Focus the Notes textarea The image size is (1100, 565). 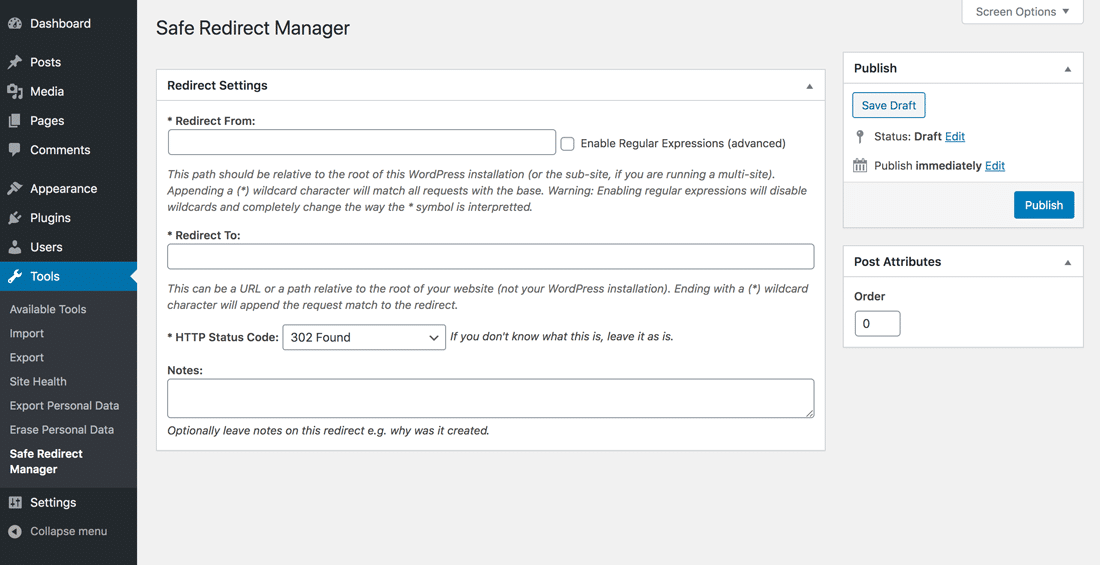click(490, 399)
